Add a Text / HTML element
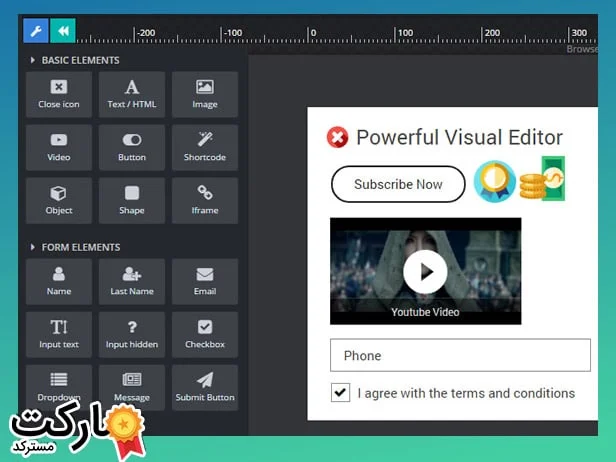This screenshot has height=462, width=616. (x=132, y=94)
